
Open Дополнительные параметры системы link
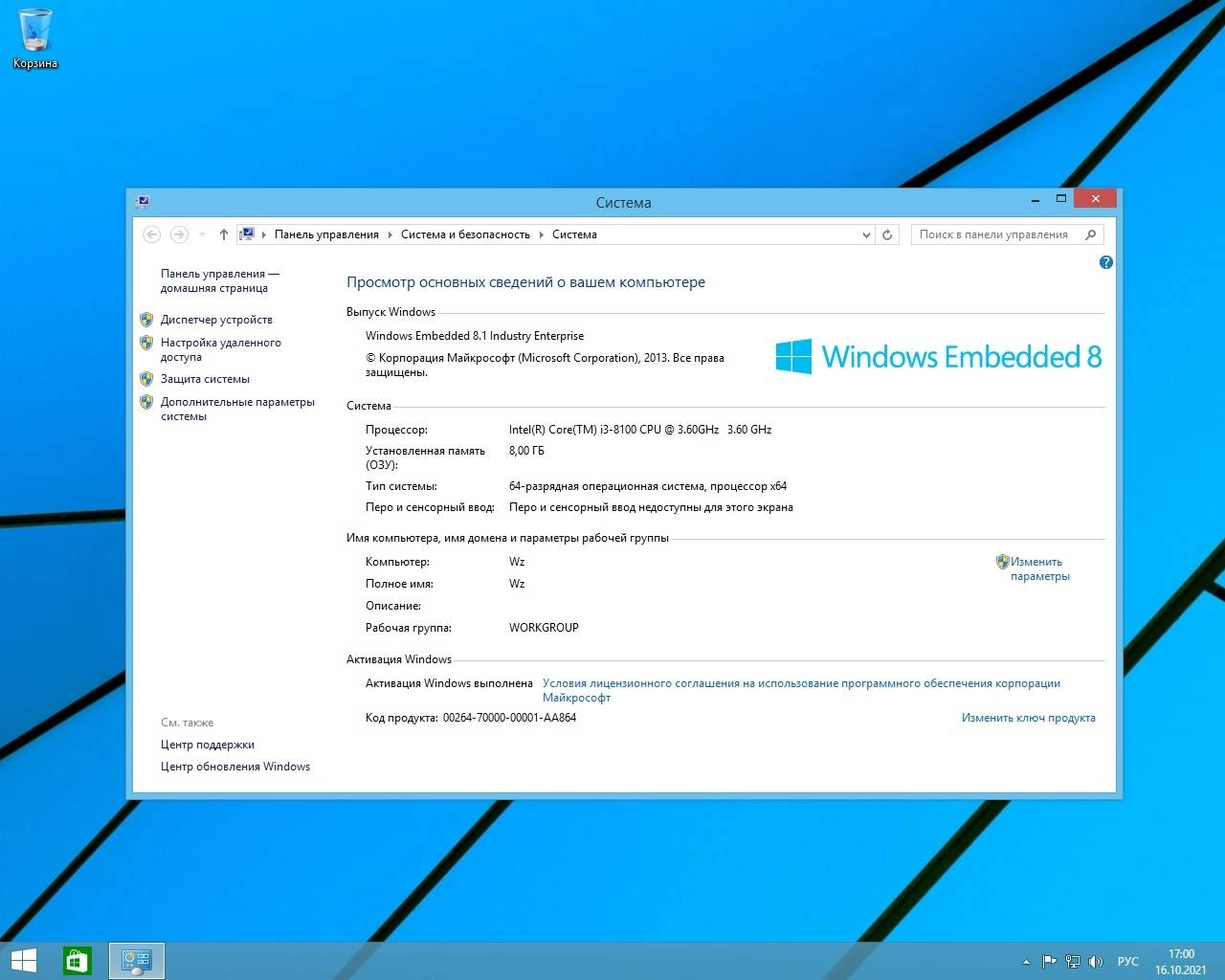(x=237, y=409)
